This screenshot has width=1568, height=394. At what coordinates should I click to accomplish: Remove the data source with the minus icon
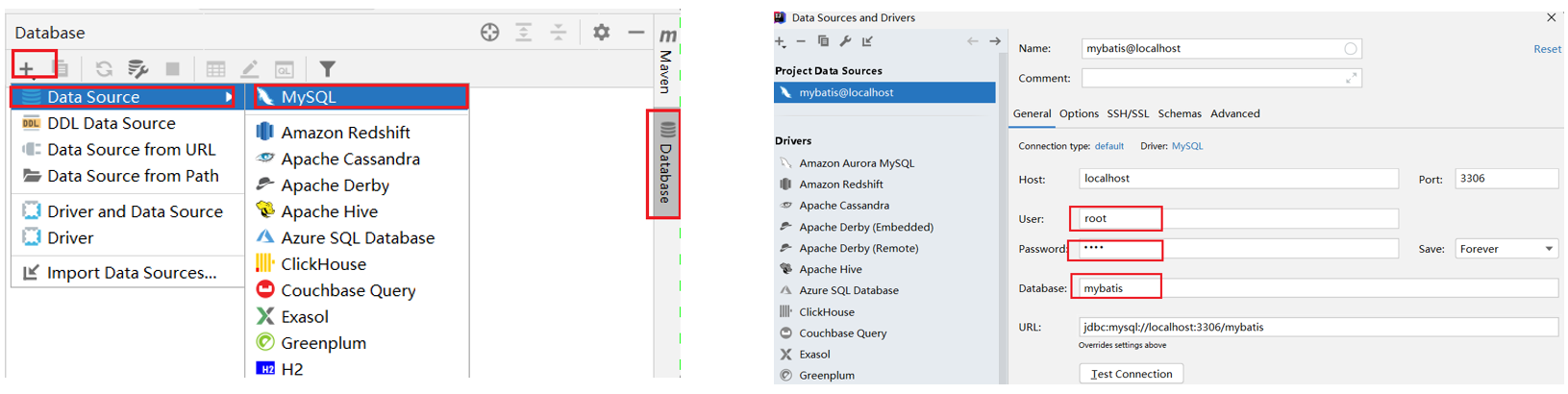801,41
